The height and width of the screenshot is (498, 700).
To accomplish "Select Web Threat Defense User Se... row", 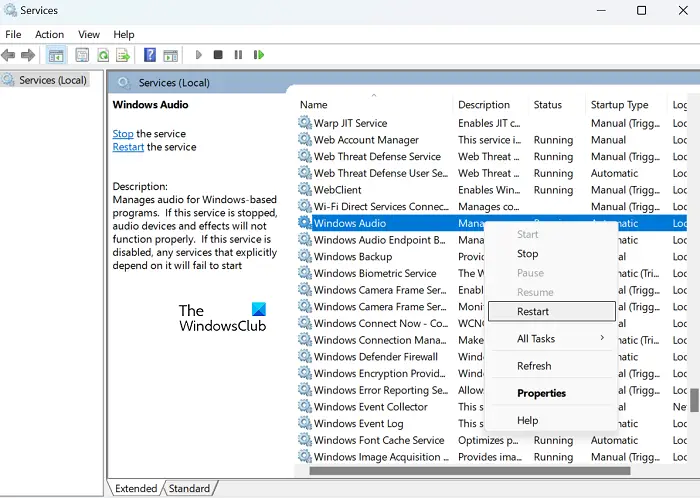I will [492, 173].
